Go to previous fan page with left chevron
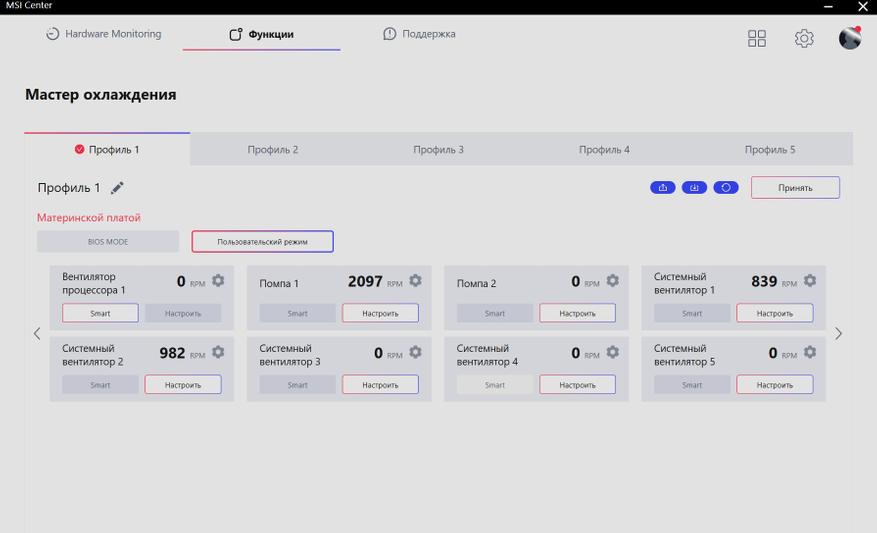Viewport: 877px width, 533px height. point(37,334)
